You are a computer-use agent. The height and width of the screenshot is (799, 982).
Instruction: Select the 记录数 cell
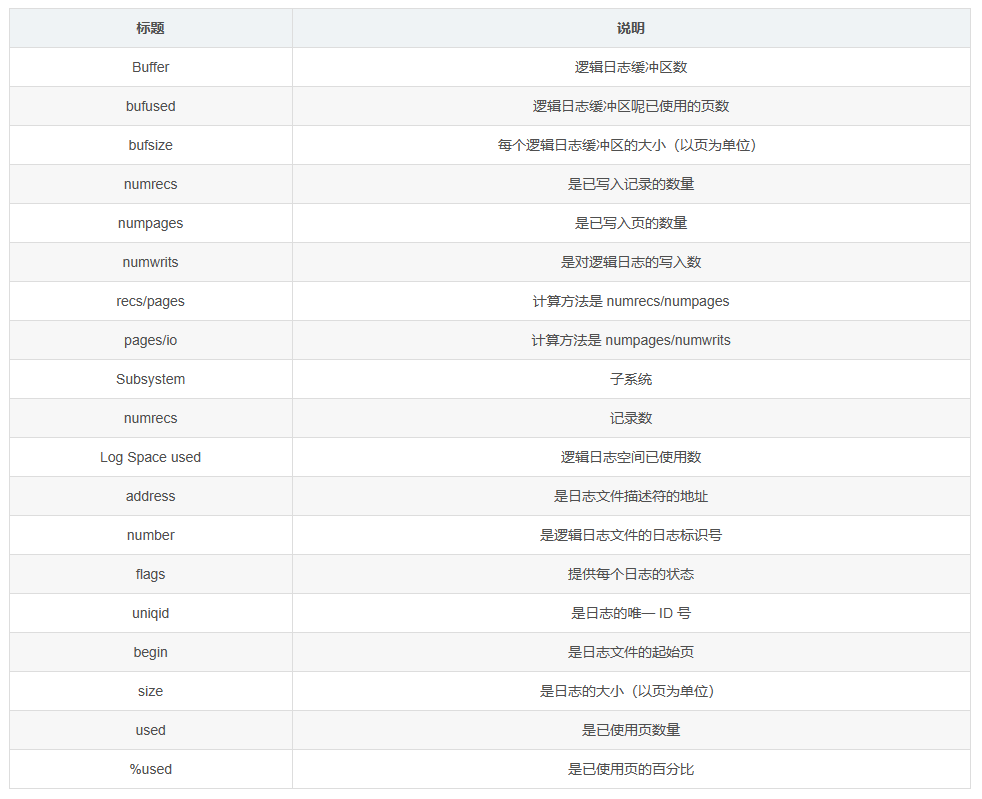tap(631, 418)
